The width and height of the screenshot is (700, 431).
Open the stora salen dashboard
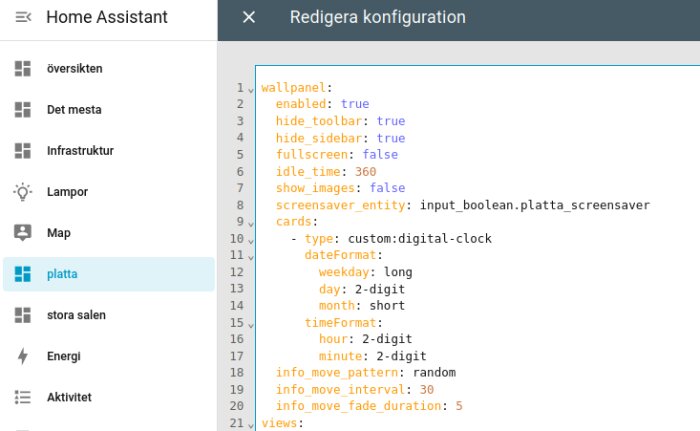point(108,315)
